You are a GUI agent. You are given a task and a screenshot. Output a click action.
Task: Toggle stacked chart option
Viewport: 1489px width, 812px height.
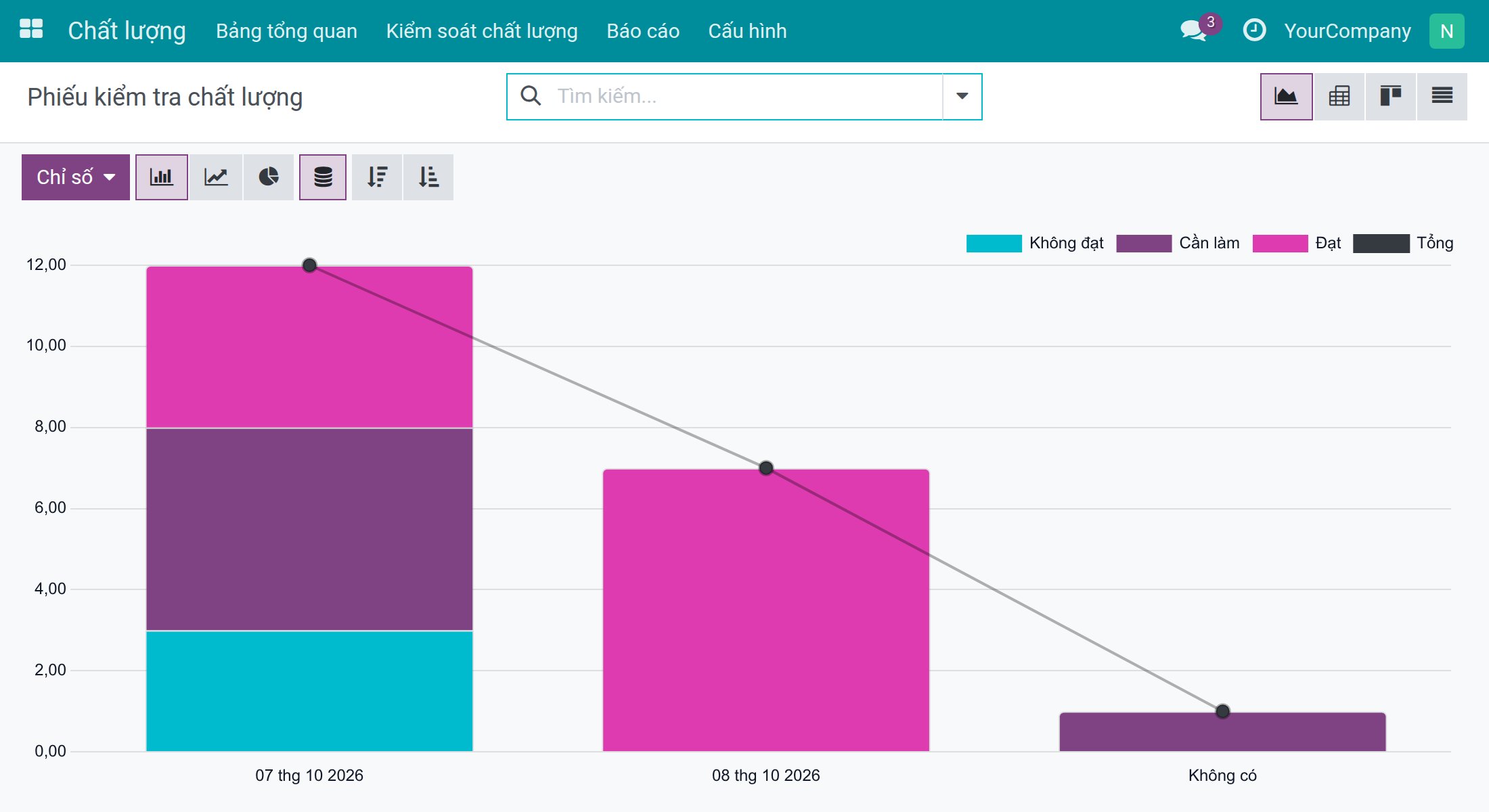point(323,177)
